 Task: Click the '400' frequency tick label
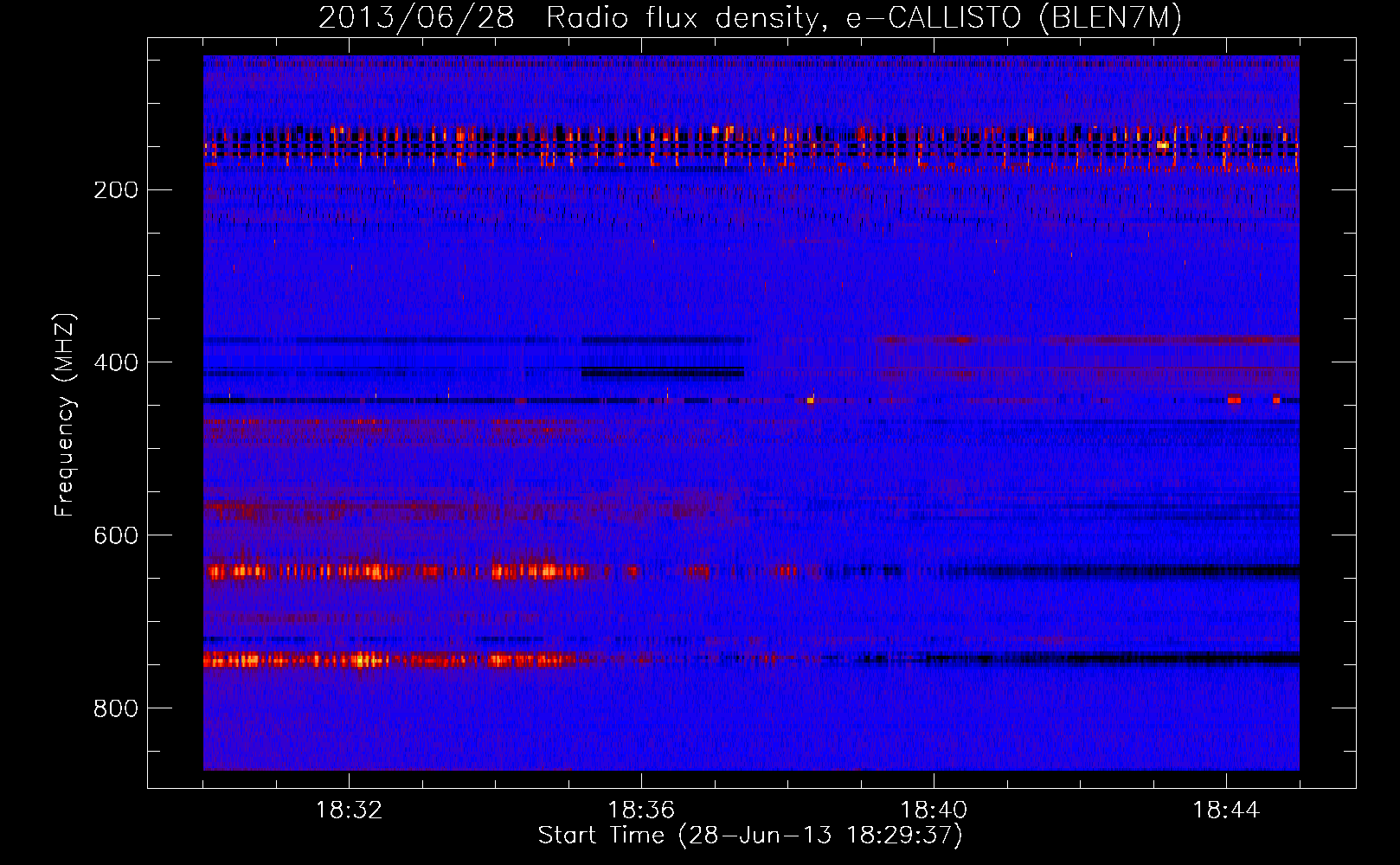[x=116, y=363]
